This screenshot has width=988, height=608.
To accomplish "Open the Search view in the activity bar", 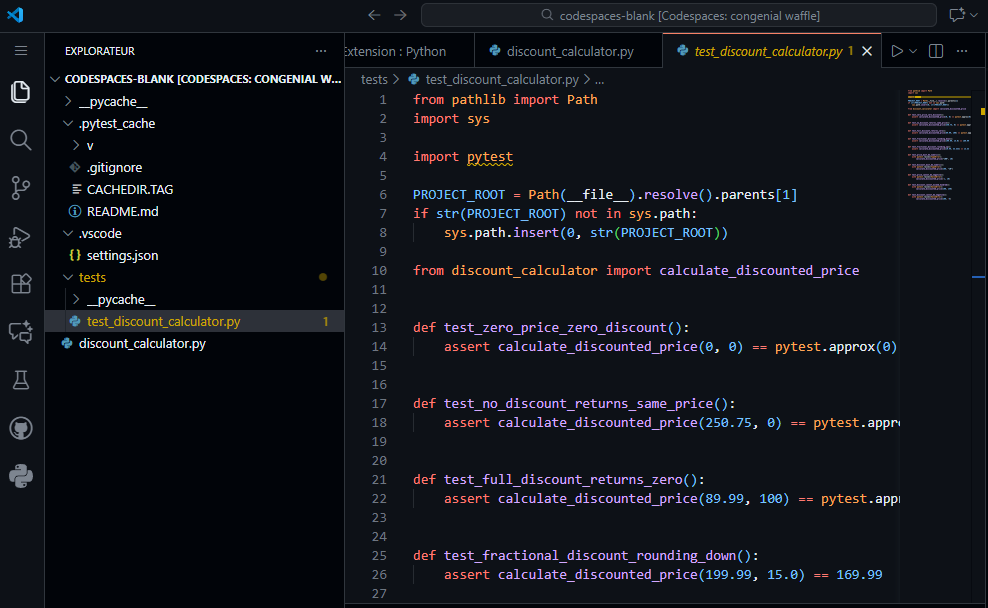I will coord(20,140).
